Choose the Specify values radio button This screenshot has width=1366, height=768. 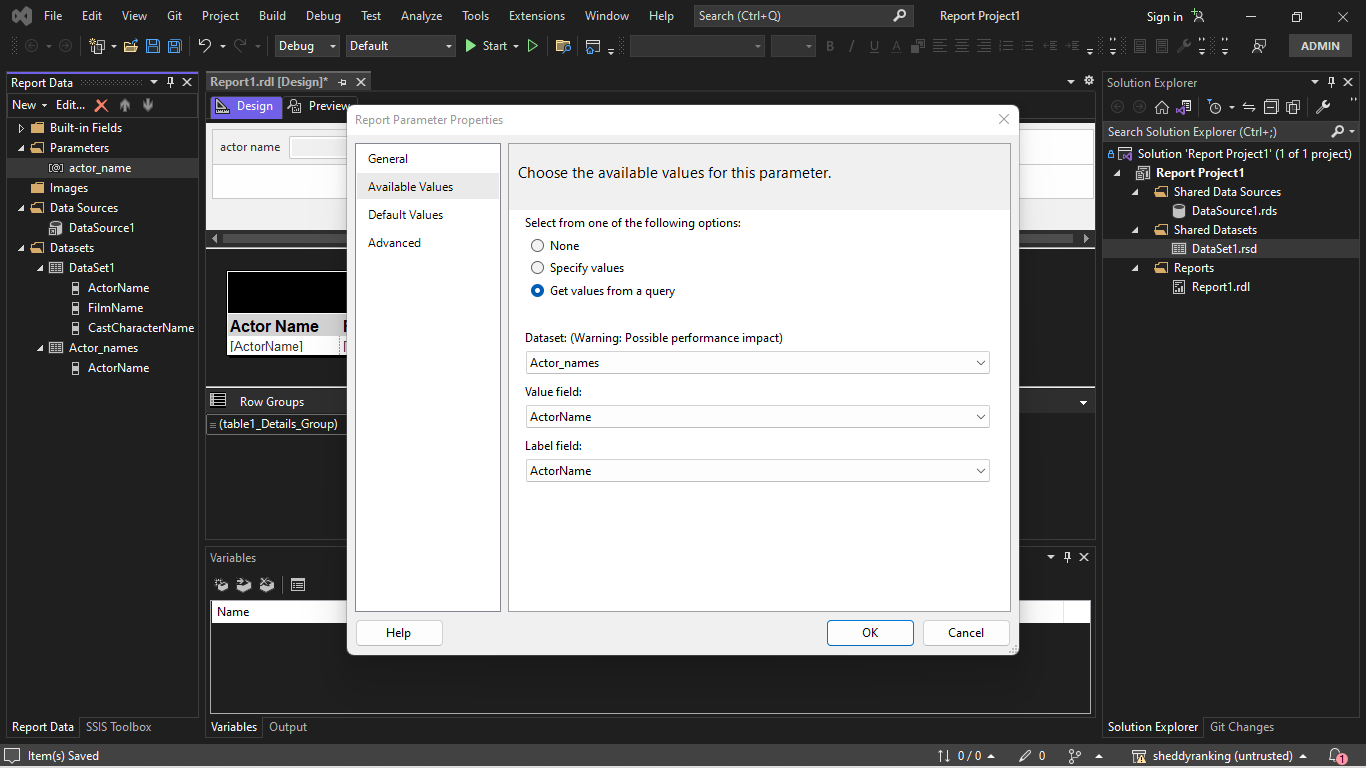pos(537,267)
